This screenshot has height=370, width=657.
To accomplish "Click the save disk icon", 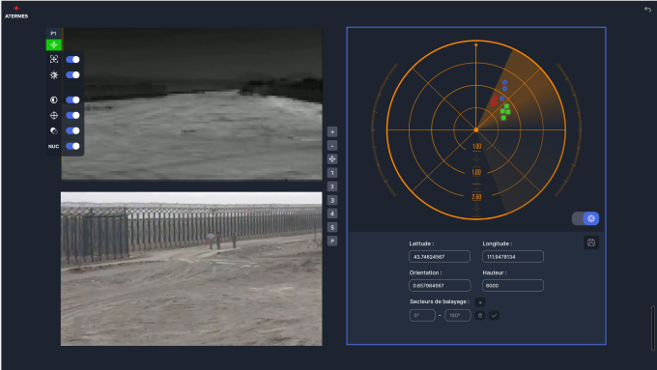I will (591, 243).
